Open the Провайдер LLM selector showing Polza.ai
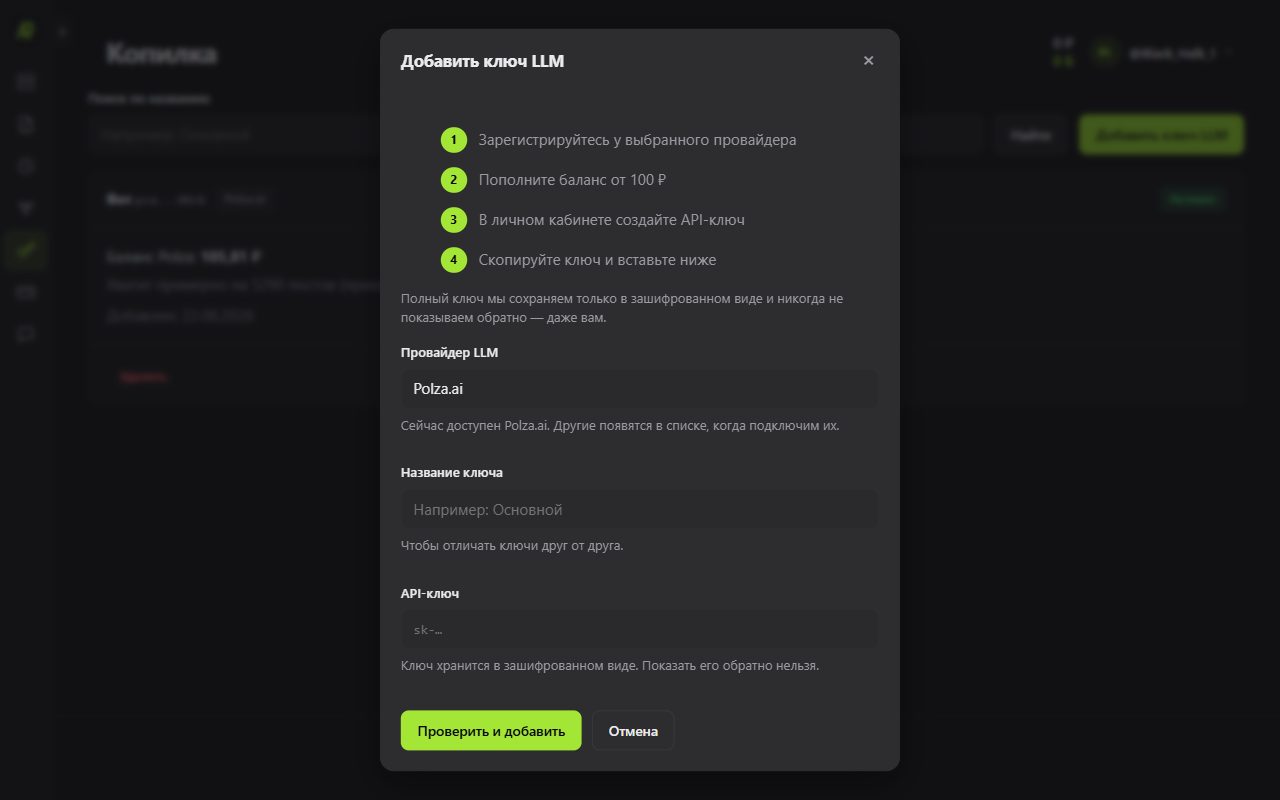 639,389
